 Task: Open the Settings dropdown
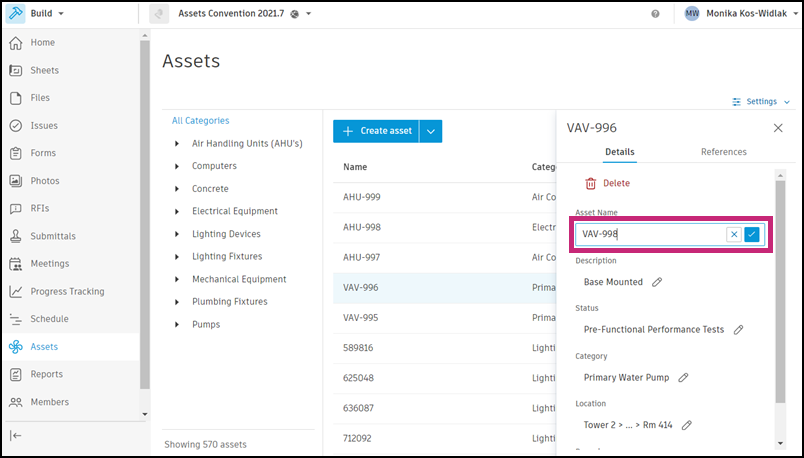[x=761, y=102]
